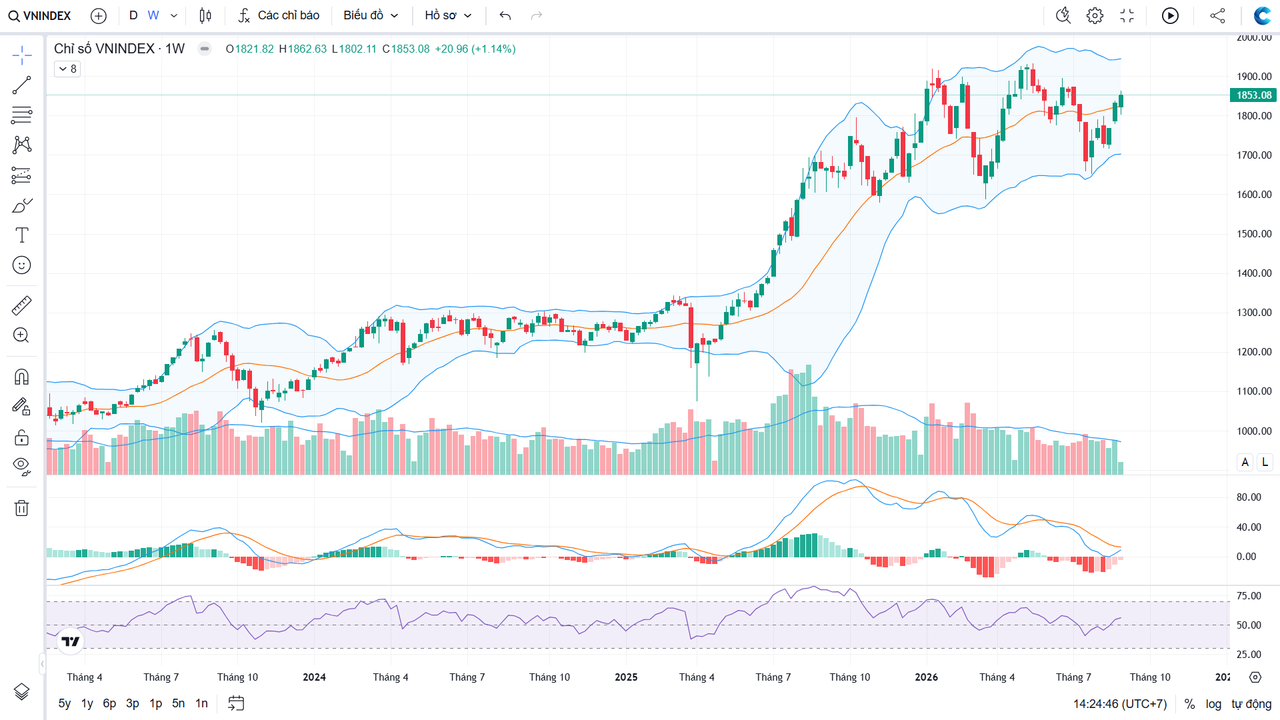Open timezone settings at 14:24:46 (UTC+7)
This screenshot has height=720, width=1280.
point(1120,704)
